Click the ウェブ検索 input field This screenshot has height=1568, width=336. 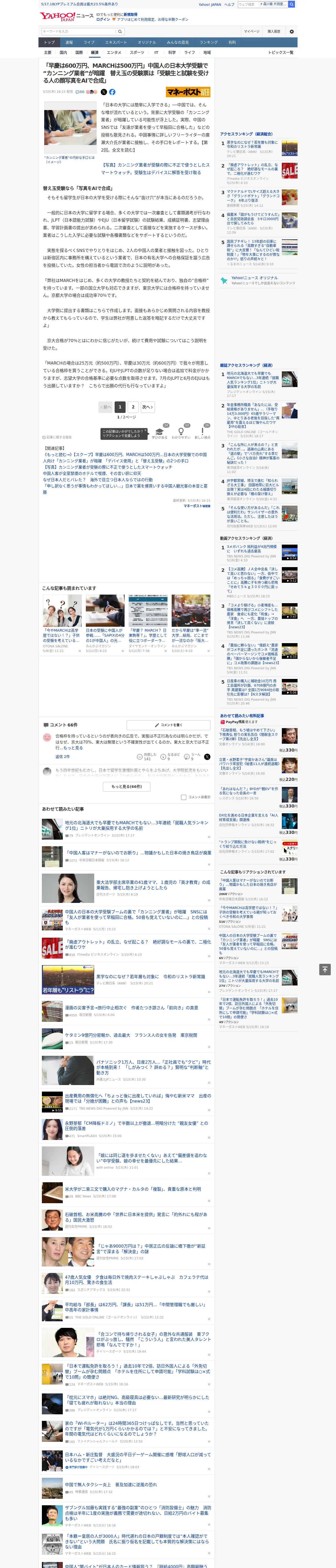pos(248,4)
